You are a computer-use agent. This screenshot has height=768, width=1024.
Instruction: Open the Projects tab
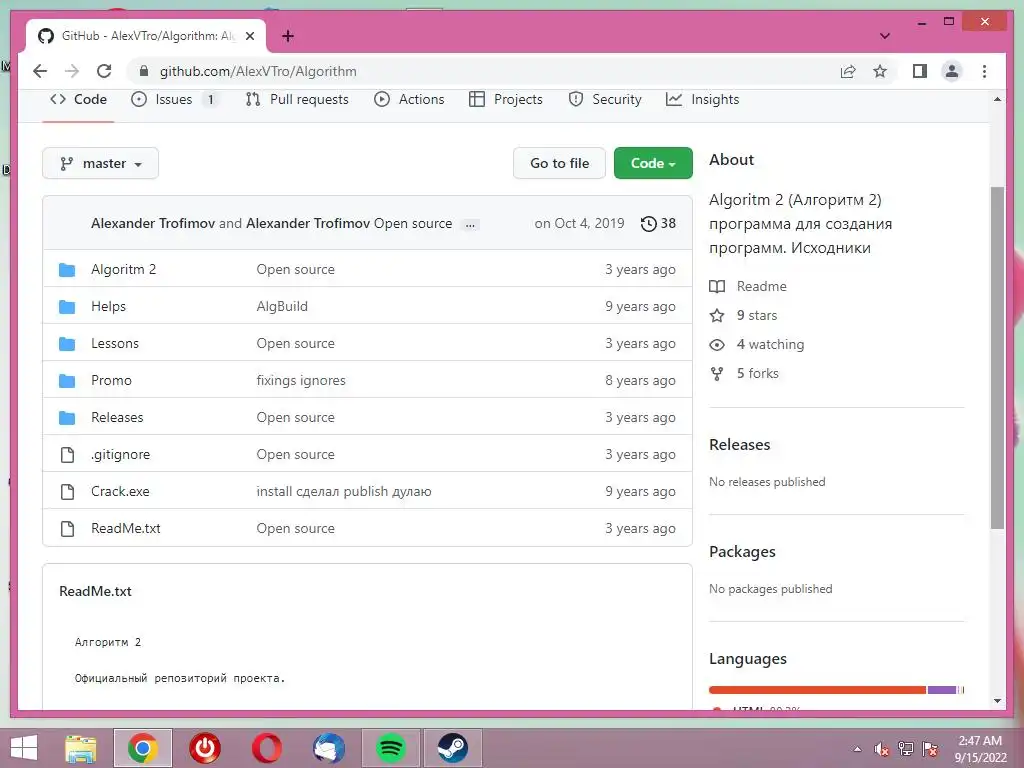(x=506, y=99)
